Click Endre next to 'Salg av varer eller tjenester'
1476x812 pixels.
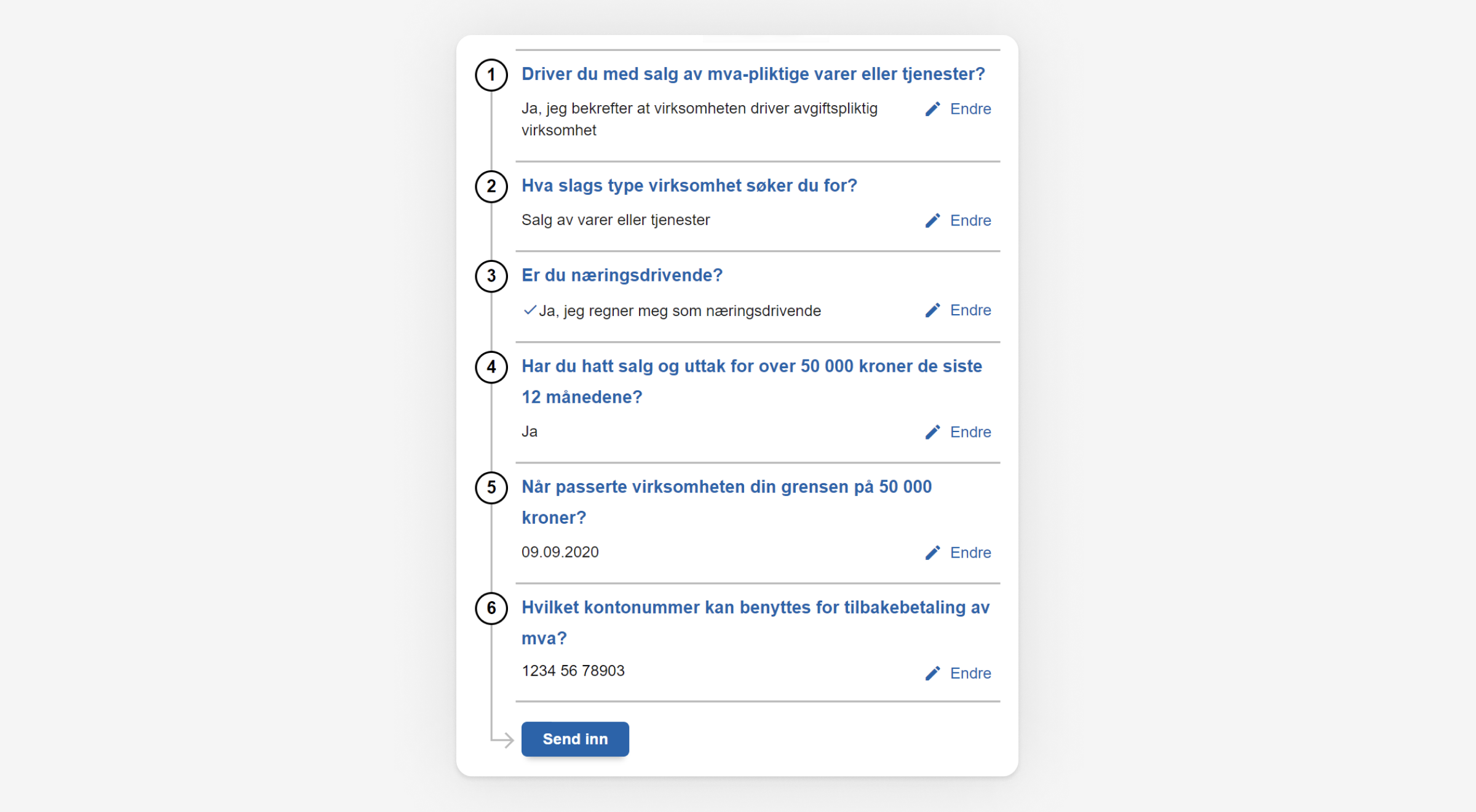(x=970, y=220)
